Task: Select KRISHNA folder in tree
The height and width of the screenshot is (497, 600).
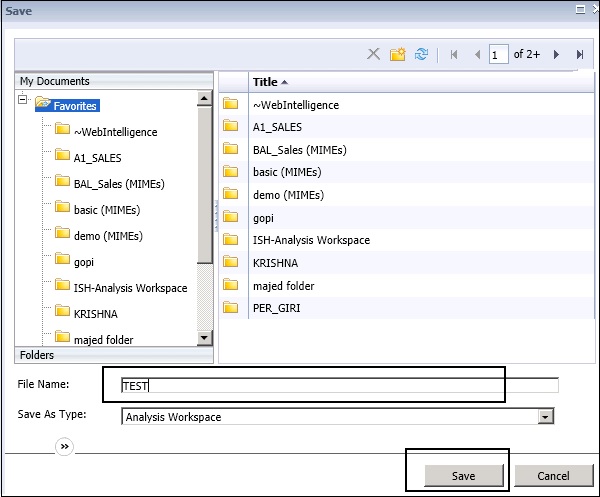Action: click(96, 314)
